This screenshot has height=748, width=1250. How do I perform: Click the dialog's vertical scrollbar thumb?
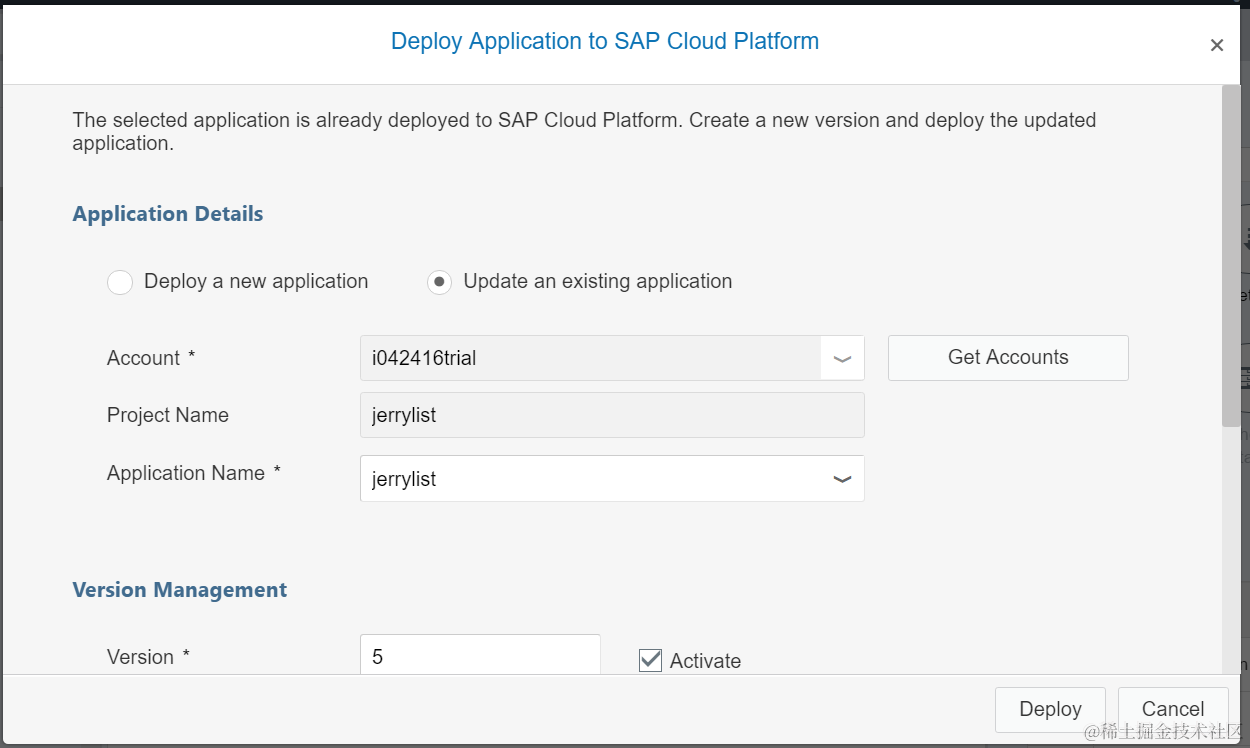(x=1231, y=255)
